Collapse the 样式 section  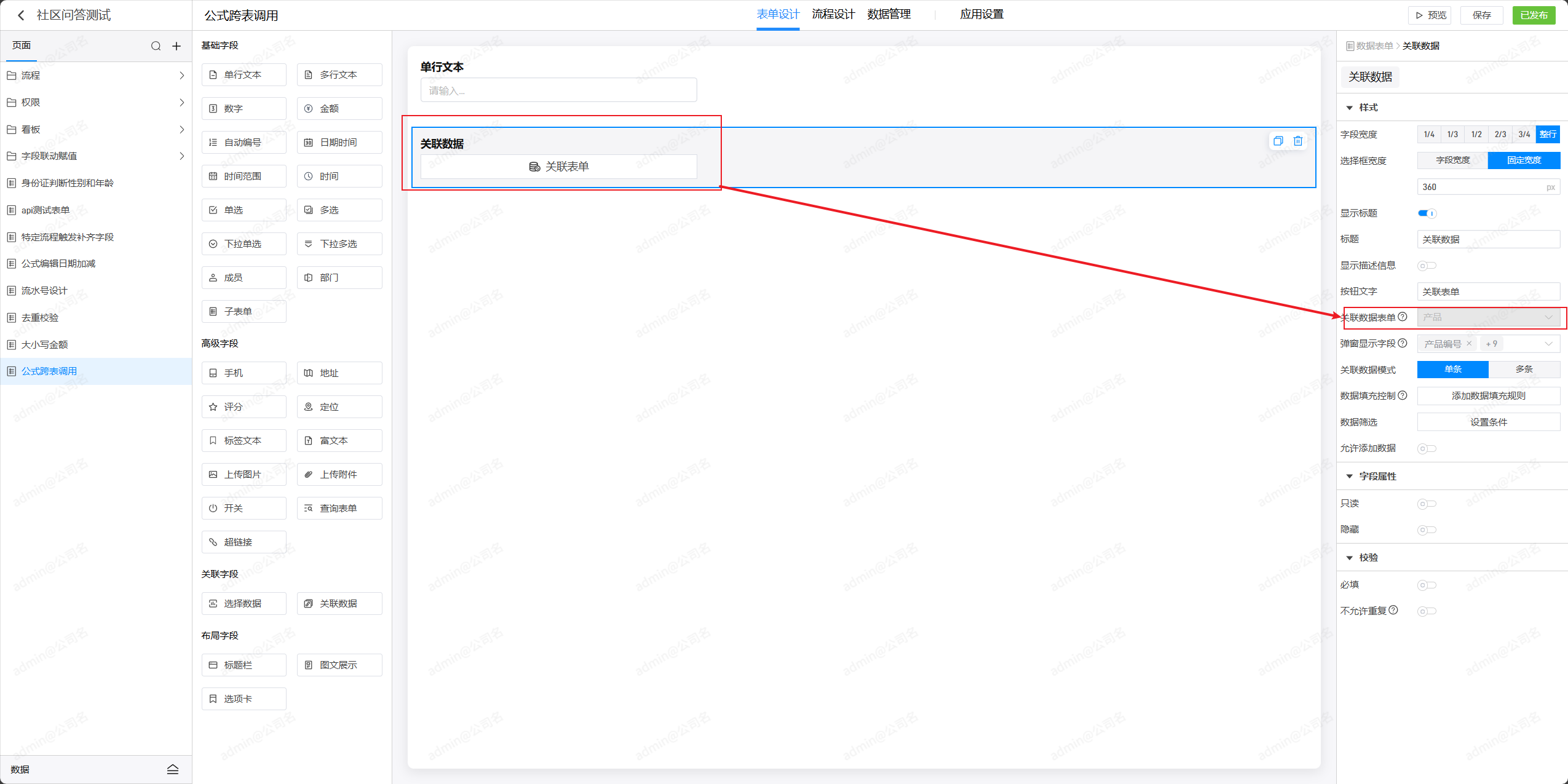[1349, 108]
